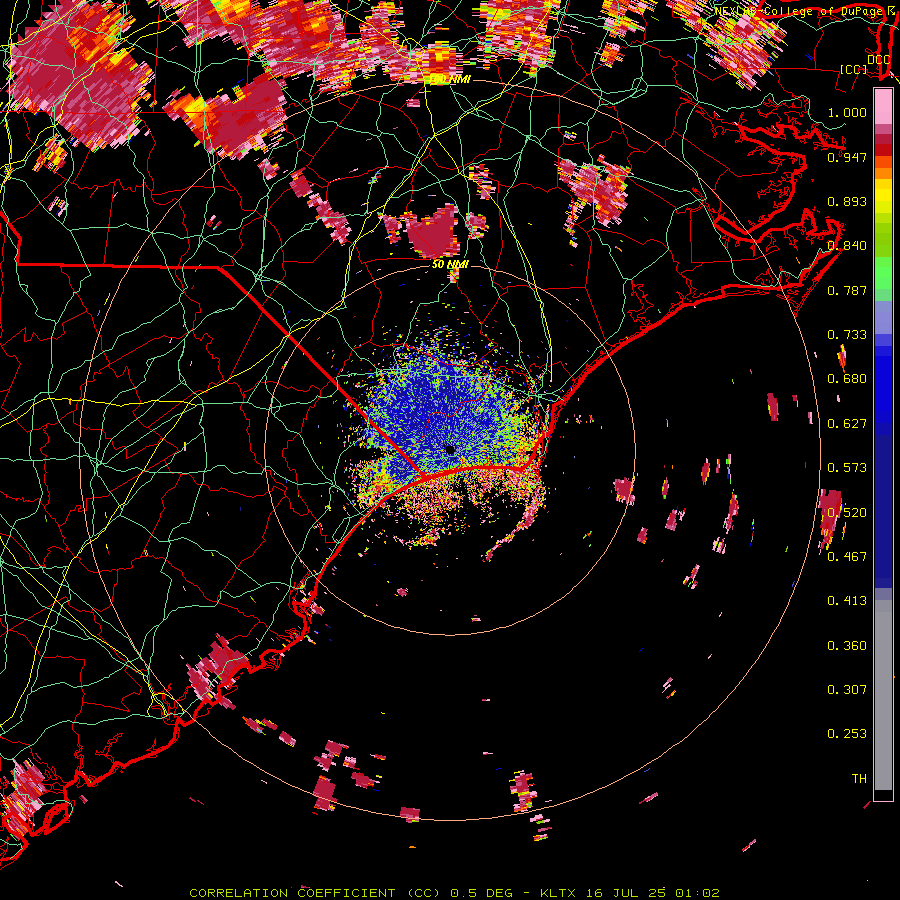Click the [CC] legend heading
Viewport: 900px width, 900px height.
click(853, 69)
